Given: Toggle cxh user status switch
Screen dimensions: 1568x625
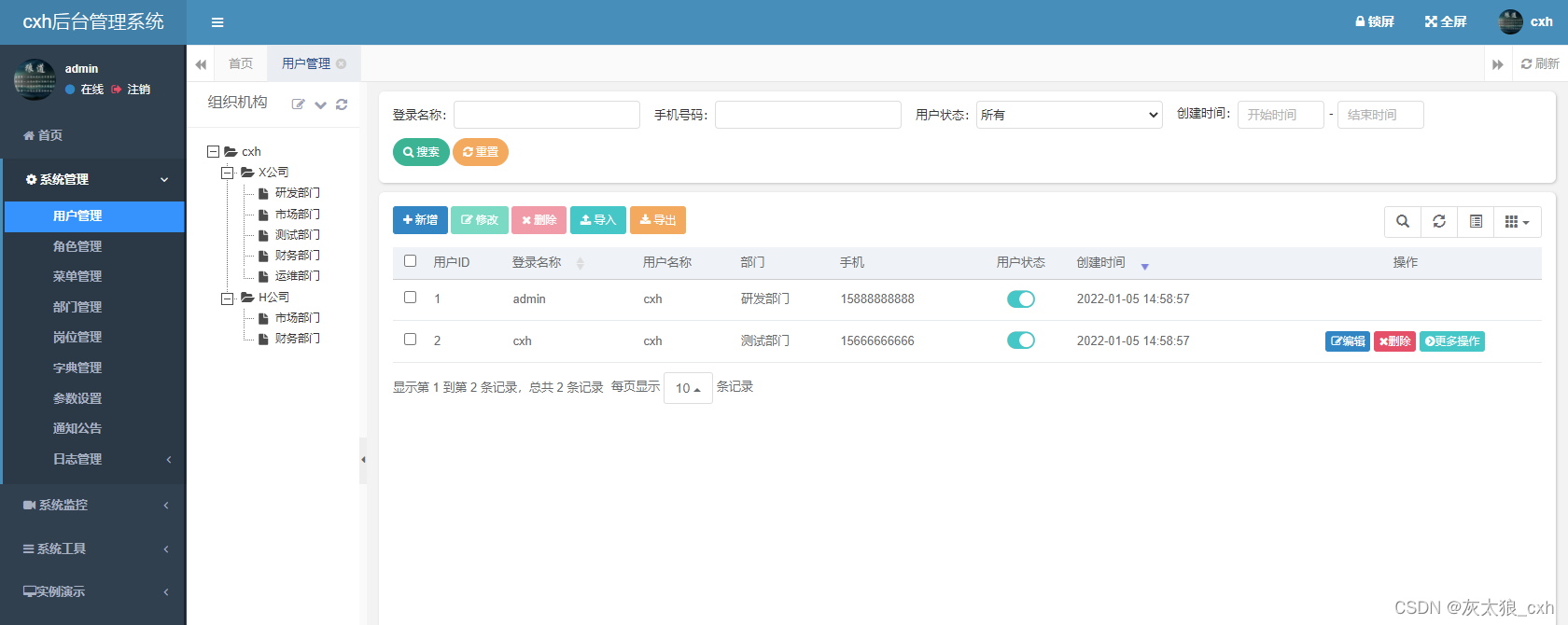Looking at the screenshot, I should [1021, 340].
